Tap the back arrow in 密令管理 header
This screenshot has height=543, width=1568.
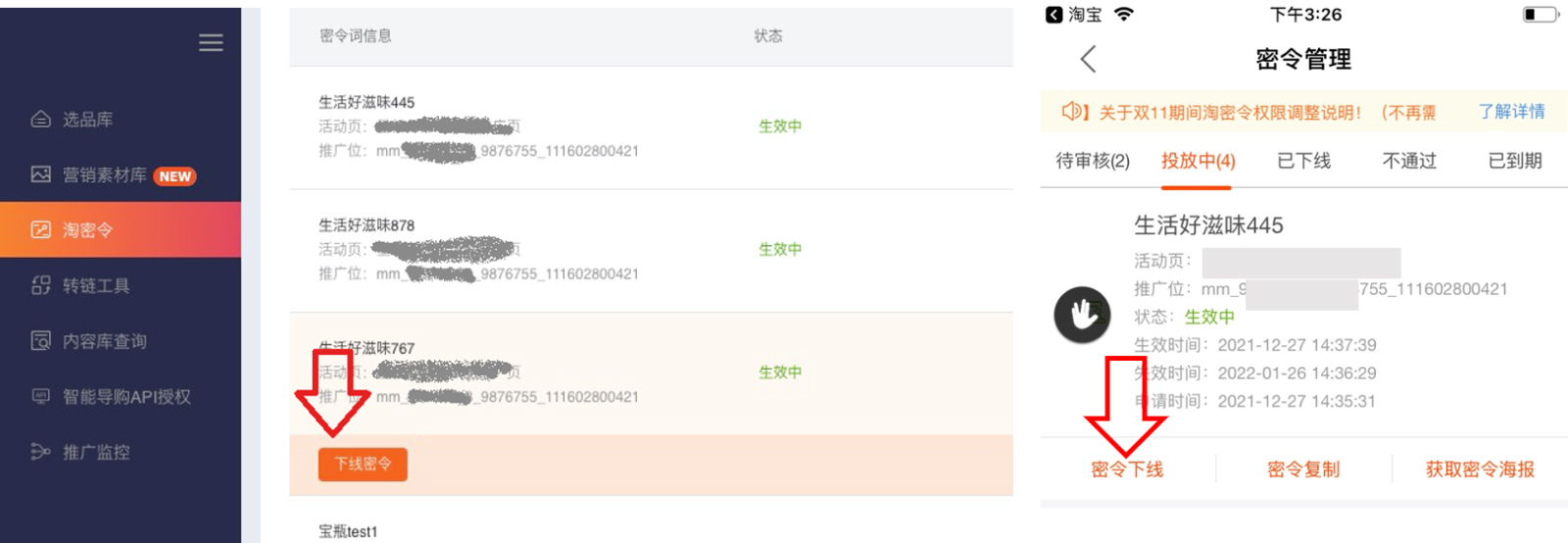(1088, 59)
